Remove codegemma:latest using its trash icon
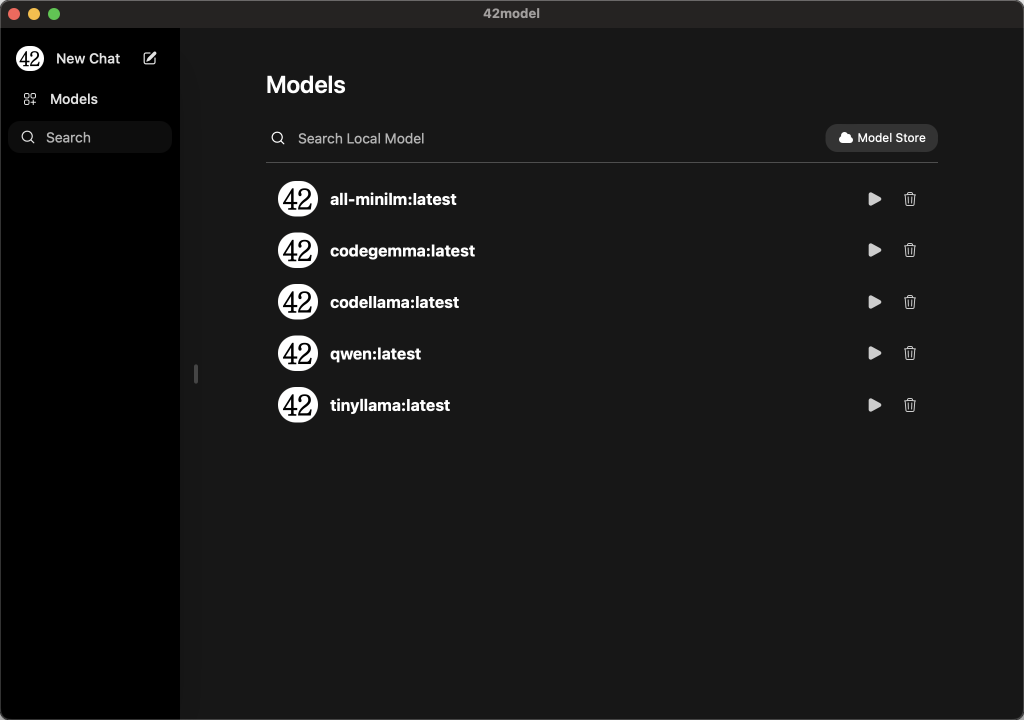1024x720 pixels. pyautogui.click(x=910, y=250)
